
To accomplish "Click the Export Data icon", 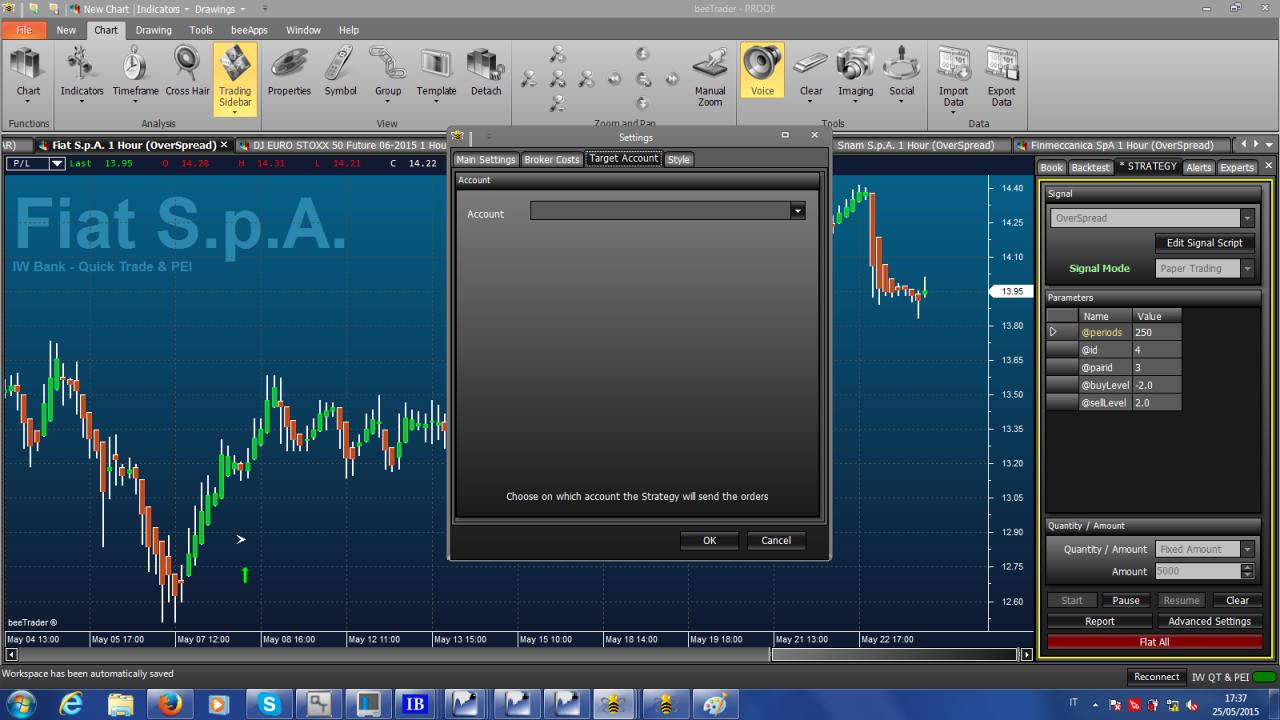I will (1001, 78).
